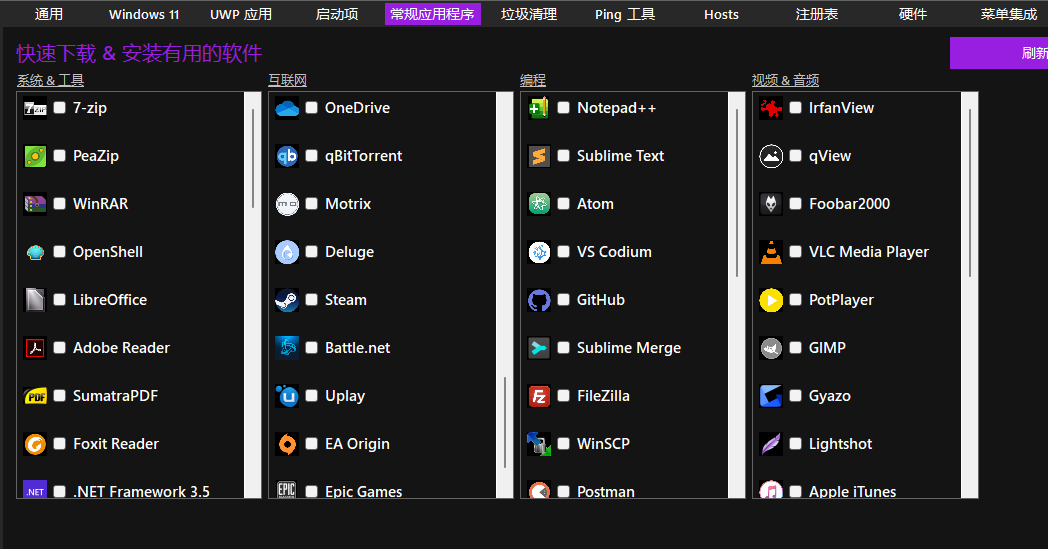Screen dimensions: 1048x549
Task: Check the Apple iTunes box
Action: tap(795, 491)
